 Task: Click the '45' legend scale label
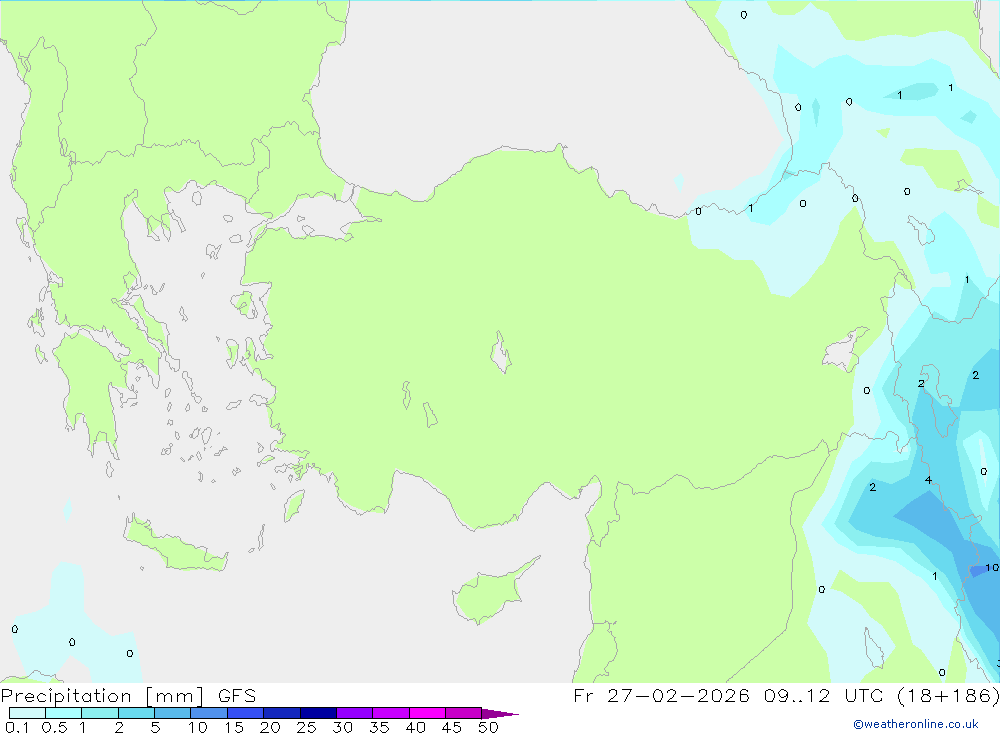452,727
